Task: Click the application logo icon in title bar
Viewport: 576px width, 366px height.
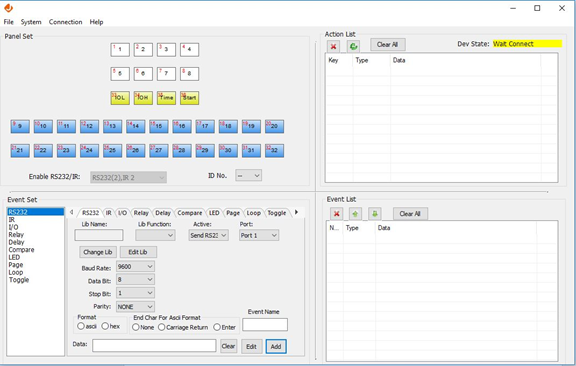Action: pyautogui.click(x=8, y=8)
